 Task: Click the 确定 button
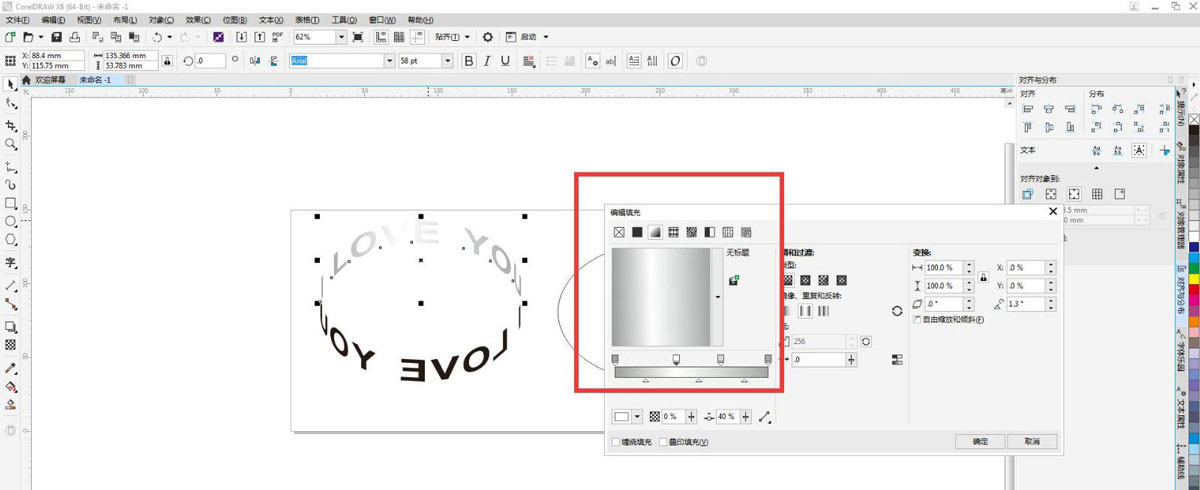coord(980,441)
